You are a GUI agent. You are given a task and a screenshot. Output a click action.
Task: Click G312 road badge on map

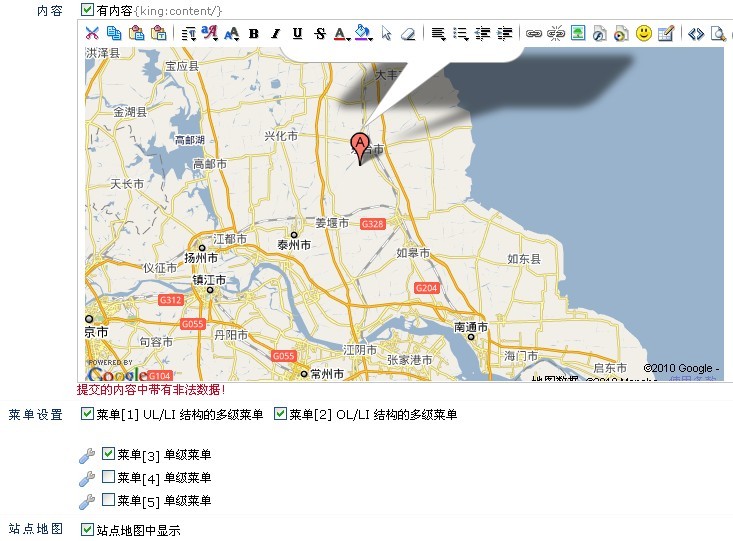pyautogui.click(x=171, y=300)
